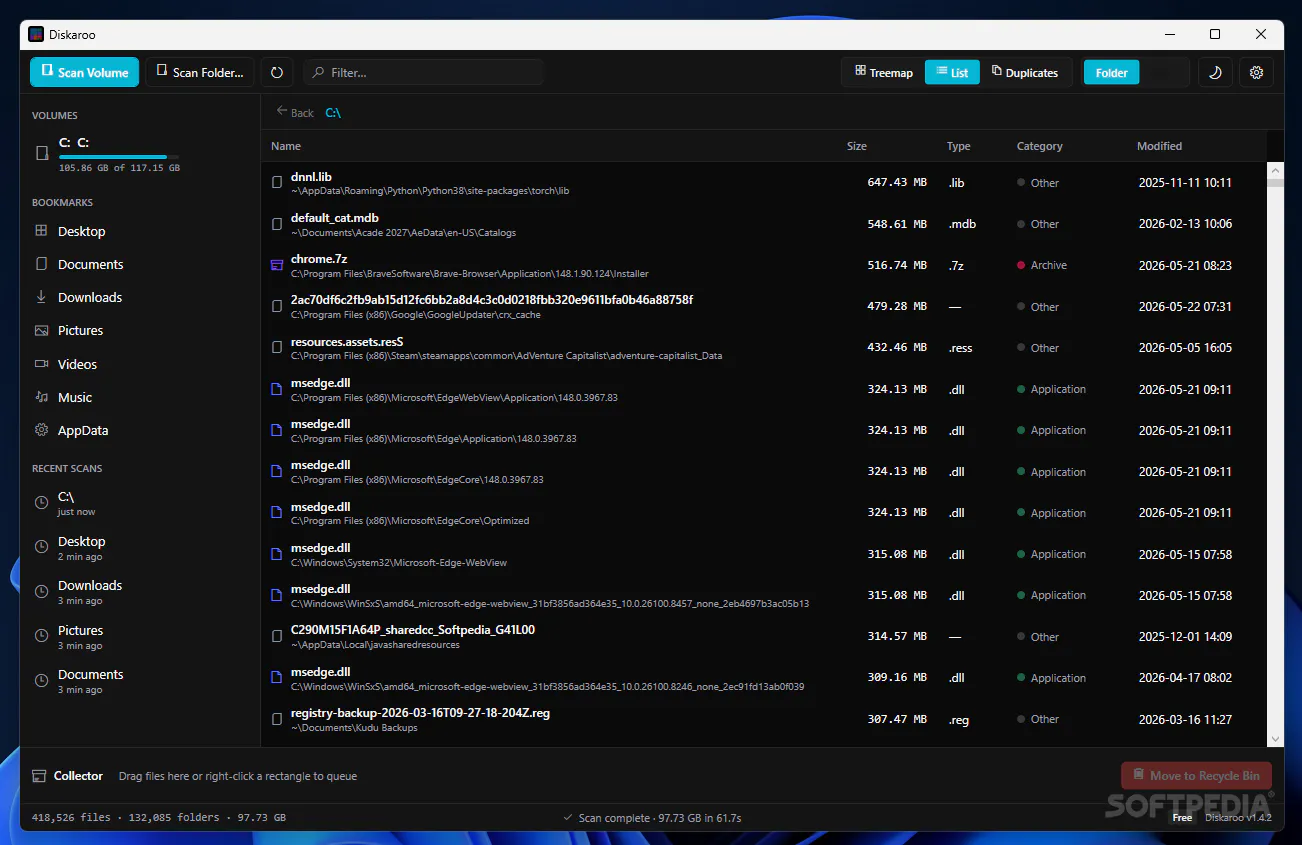Click the default_cat.mdb file icon
Image resolution: width=1302 pixels, height=845 pixels.
coord(277,224)
